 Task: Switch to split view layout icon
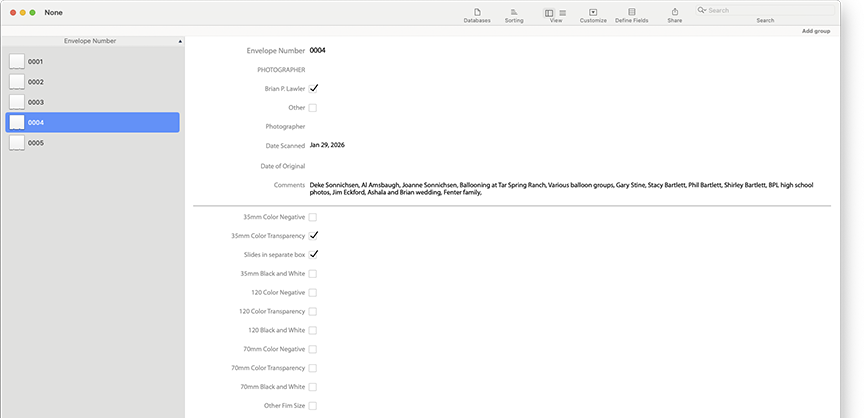(x=549, y=12)
